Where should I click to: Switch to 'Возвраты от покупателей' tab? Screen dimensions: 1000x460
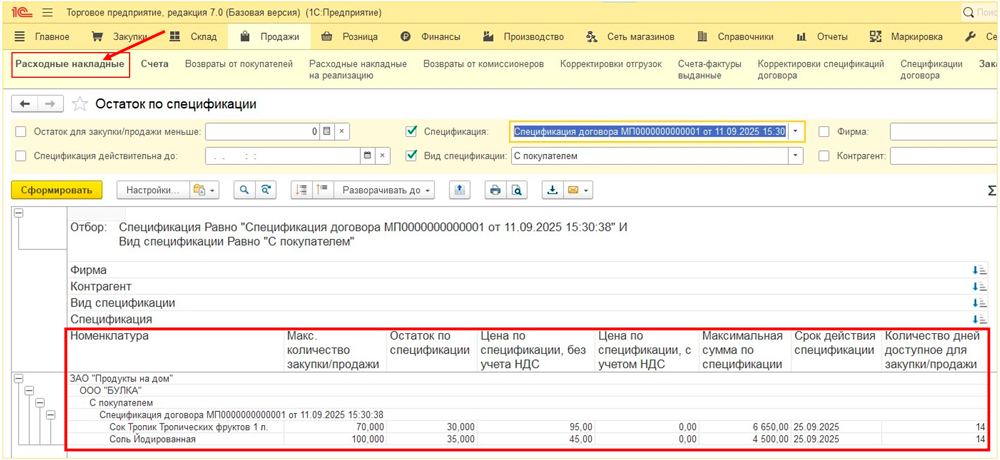pos(238,64)
